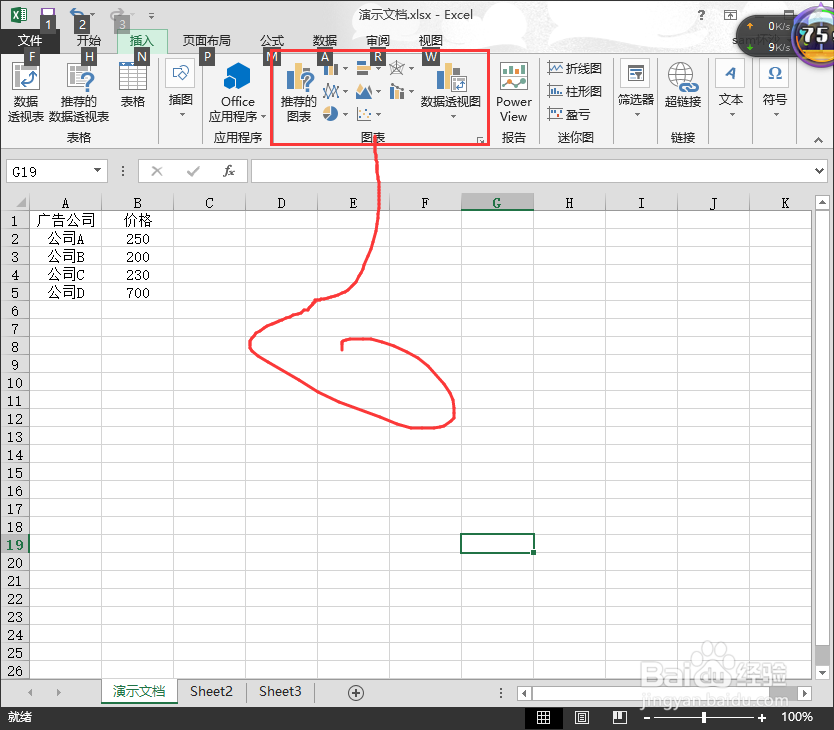Image resolution: width=834 pixels, height=730 pixels.
Task: Switch to Normal view in status bar
Action: (544, 718)
